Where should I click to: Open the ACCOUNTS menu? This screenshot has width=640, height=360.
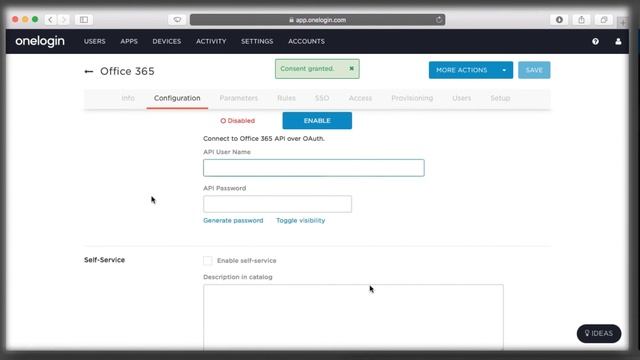(307, 41)
